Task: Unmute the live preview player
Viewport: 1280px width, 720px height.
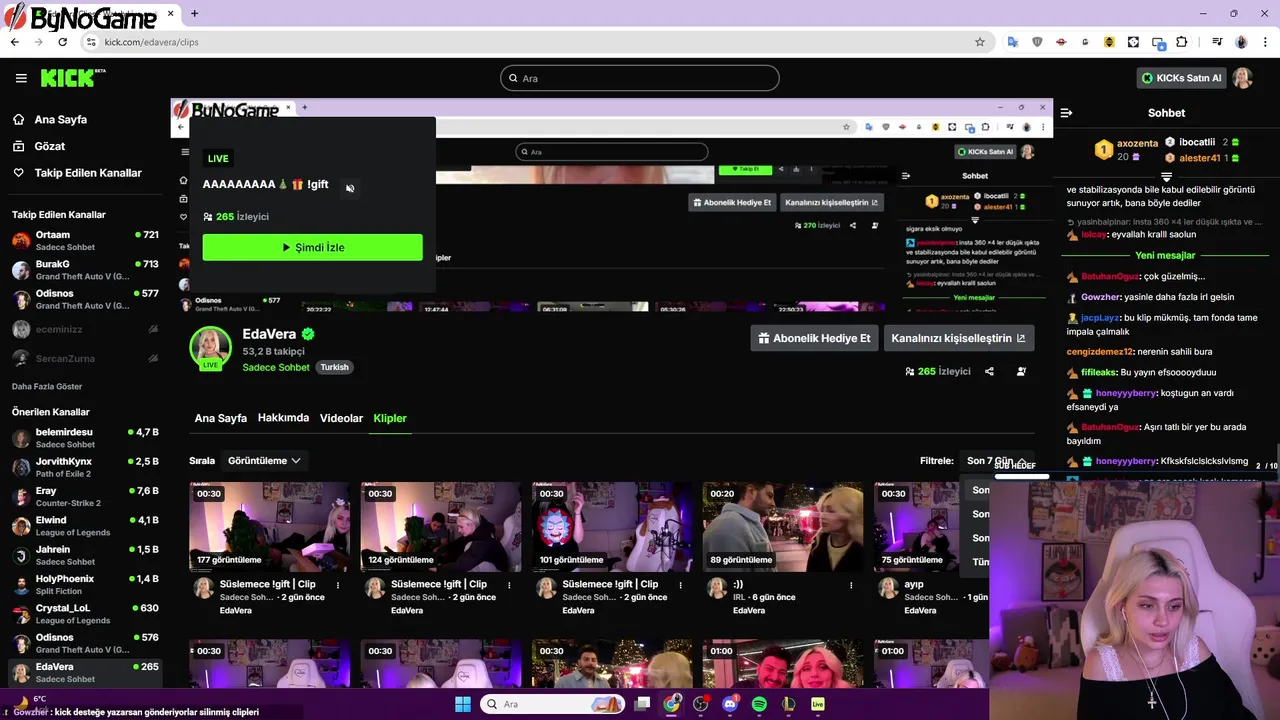Action: point(350,188)
